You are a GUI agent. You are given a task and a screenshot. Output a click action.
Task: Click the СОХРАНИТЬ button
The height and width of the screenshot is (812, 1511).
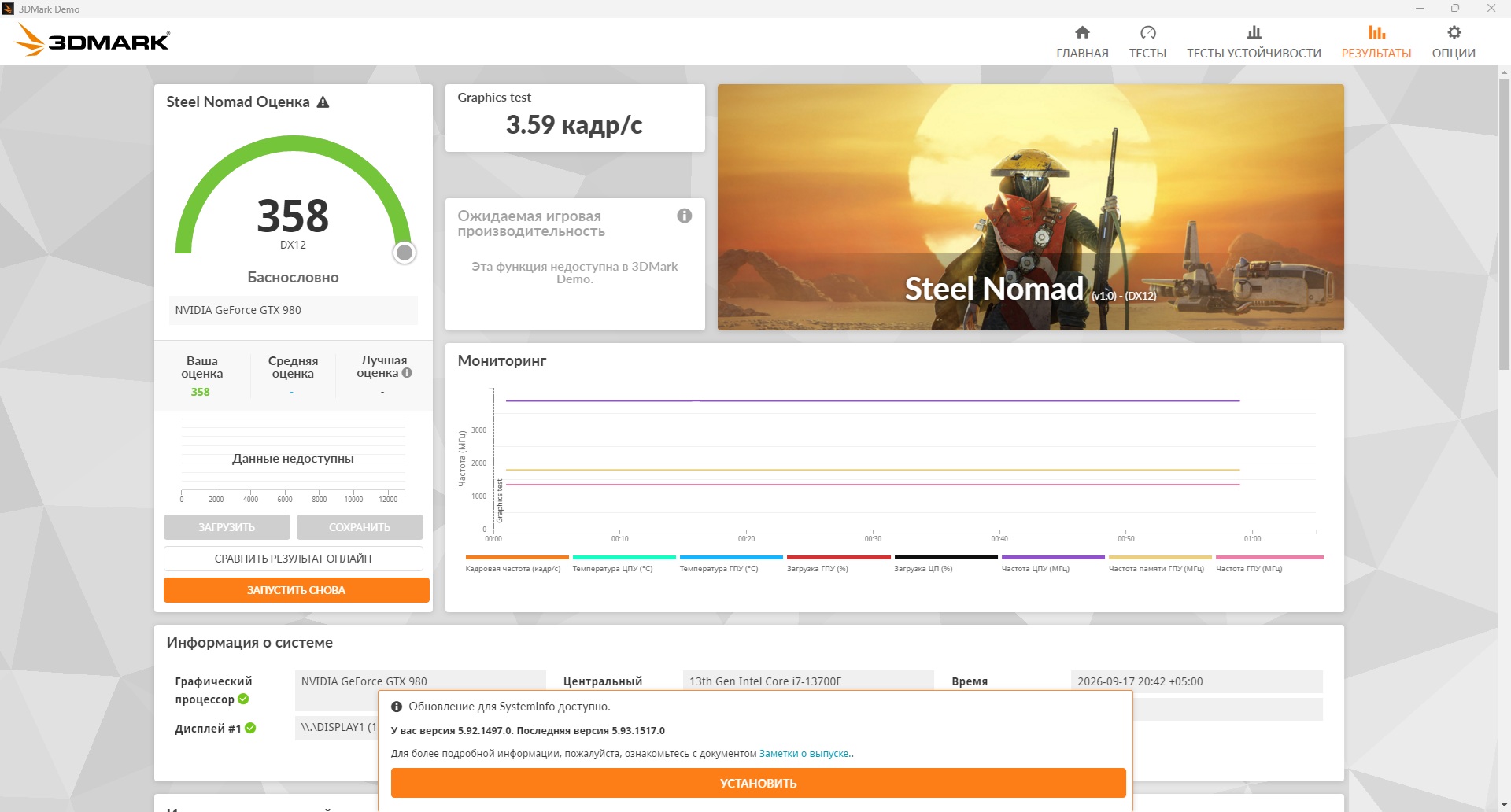360,527
